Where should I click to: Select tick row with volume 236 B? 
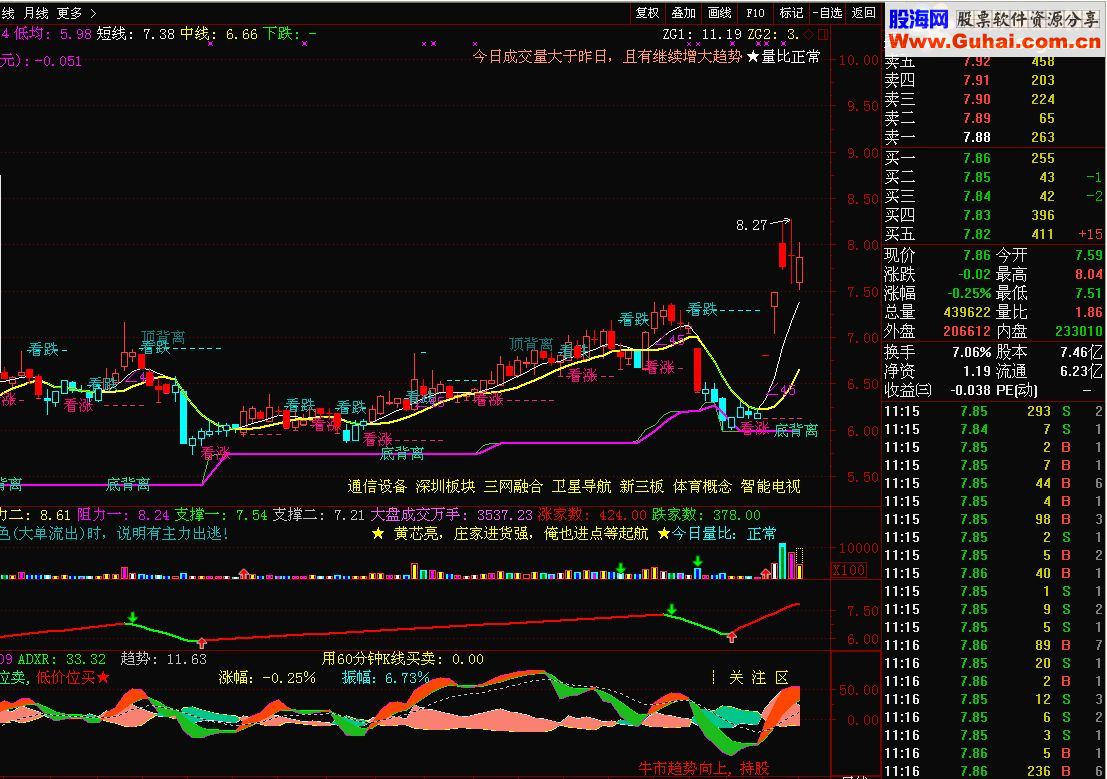click(993, 771)
